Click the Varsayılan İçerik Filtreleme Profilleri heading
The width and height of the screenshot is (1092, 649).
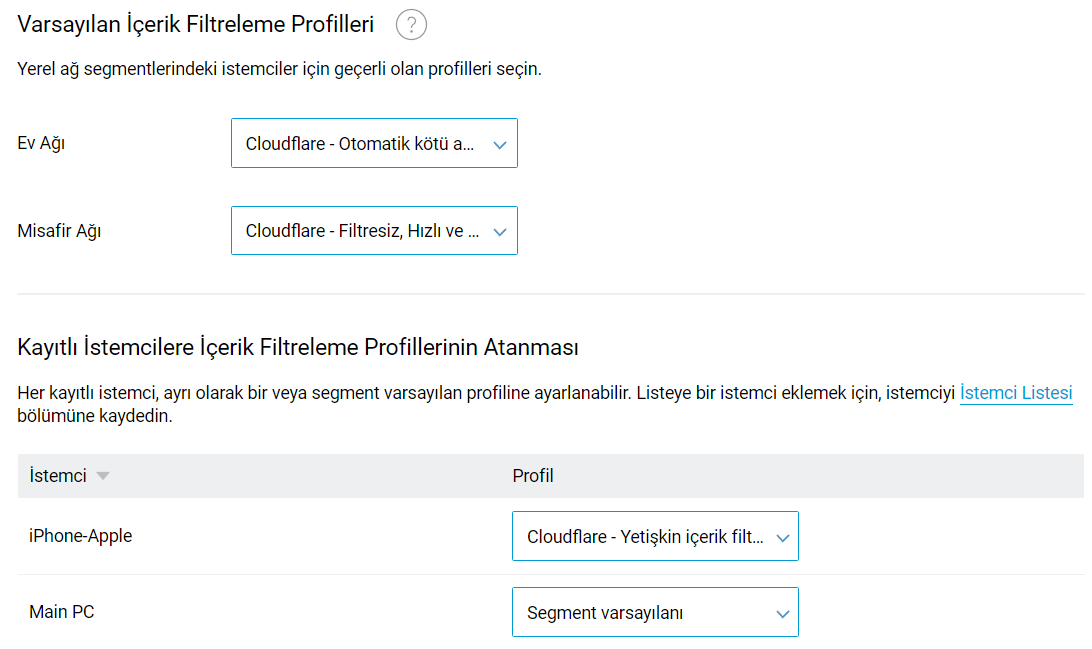pos(196,25)
